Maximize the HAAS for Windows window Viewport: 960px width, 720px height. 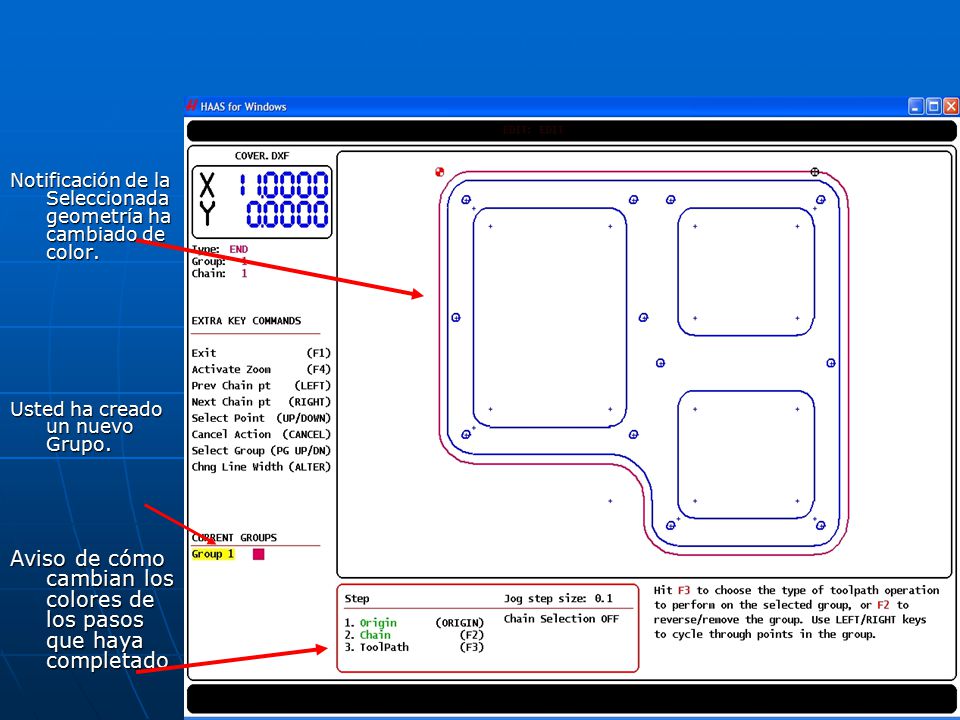pos(934,107)
